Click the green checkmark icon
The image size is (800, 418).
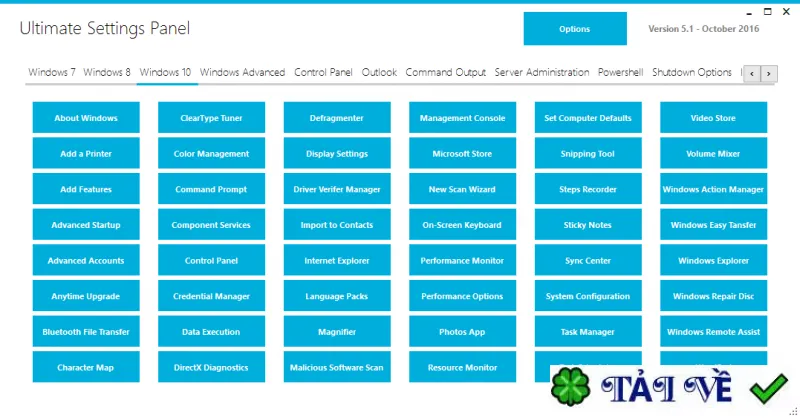click(769, 388)
